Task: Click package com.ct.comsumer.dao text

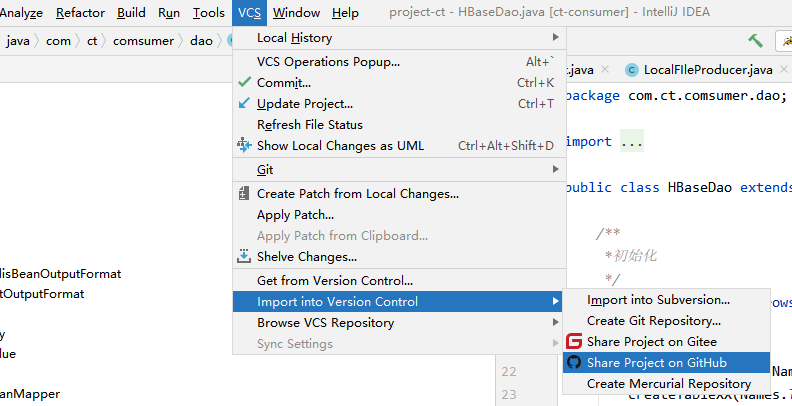Action: 677,95
